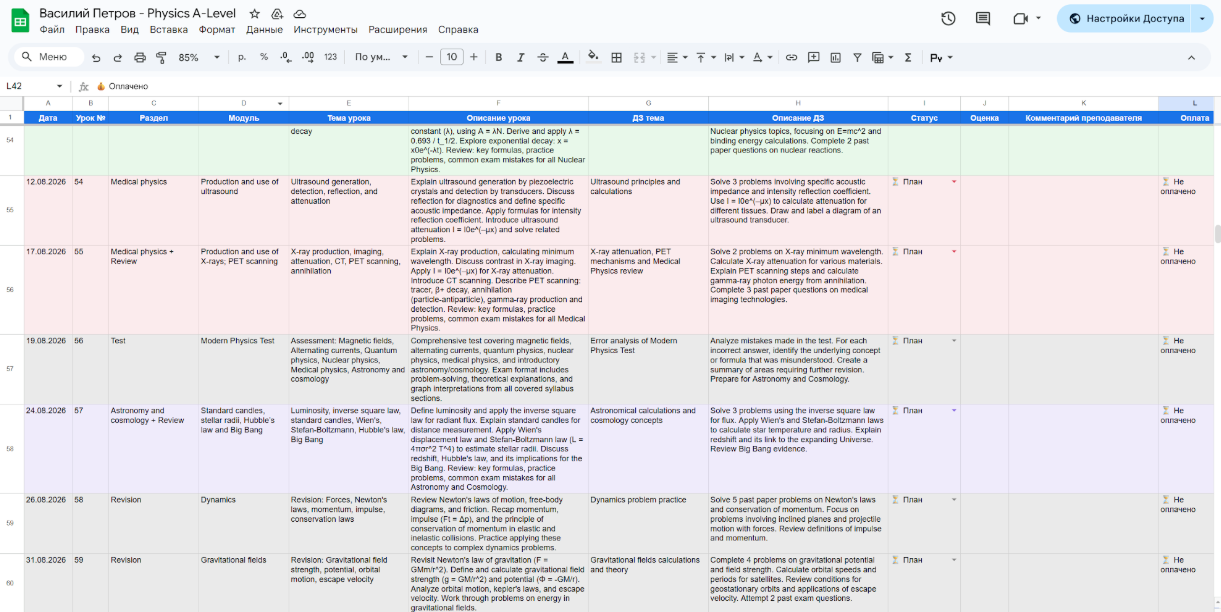
Task: Toggle italic formatting
Action: coord(521,57)
